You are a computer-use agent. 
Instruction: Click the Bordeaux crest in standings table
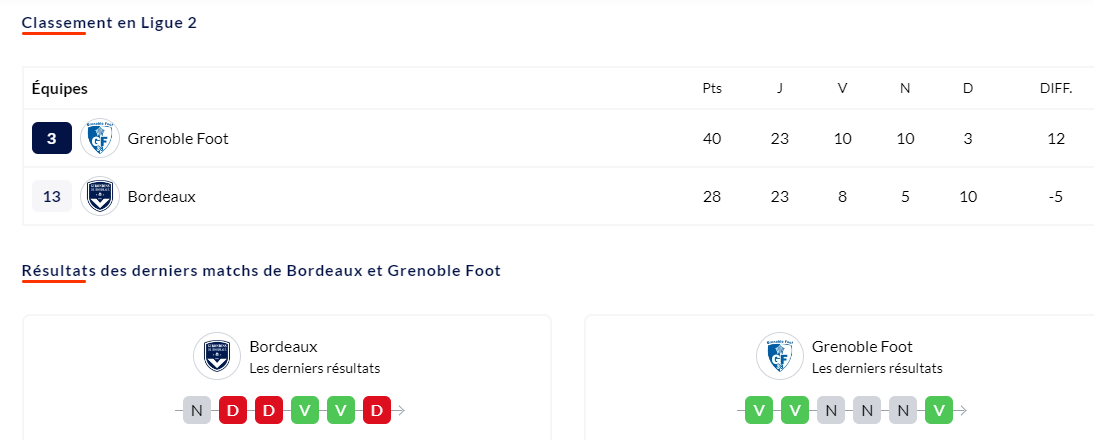(100, 196)
